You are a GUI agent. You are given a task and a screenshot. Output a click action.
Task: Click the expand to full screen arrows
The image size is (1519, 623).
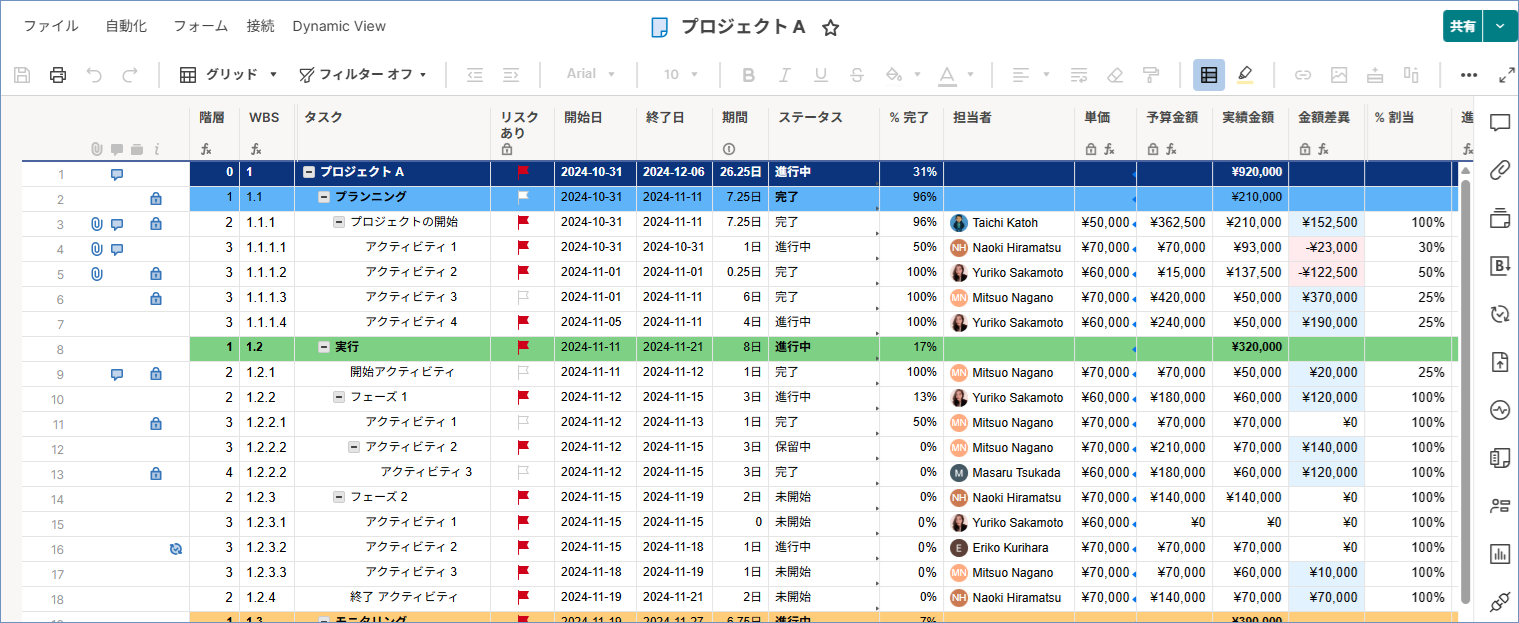point(1506,75)
